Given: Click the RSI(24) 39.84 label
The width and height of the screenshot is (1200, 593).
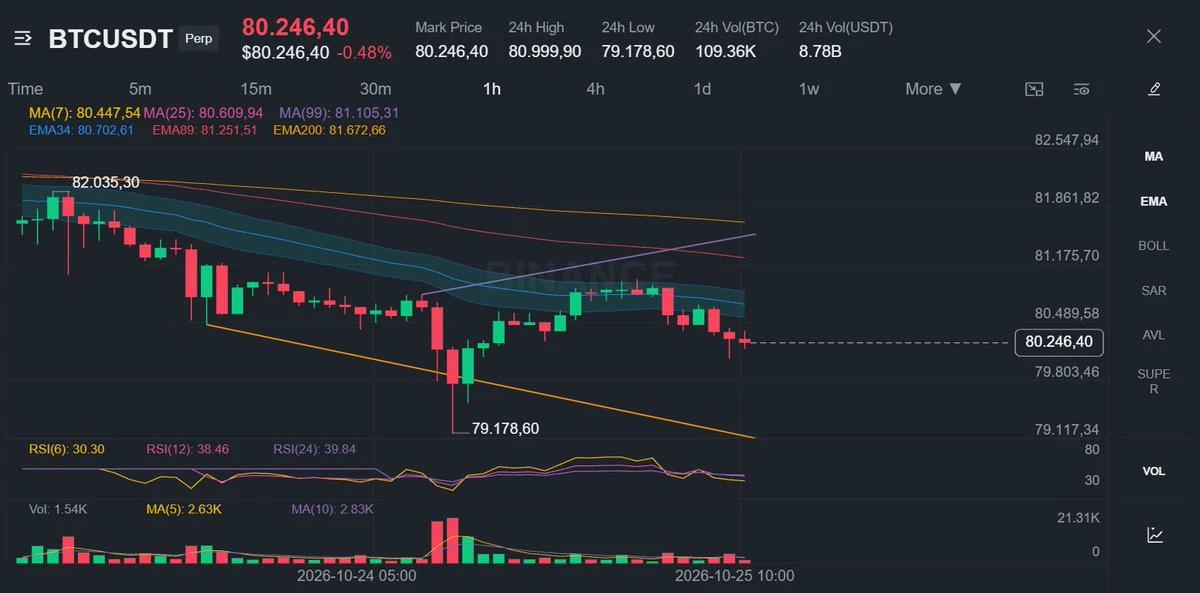Looking at the screenshot, I should click(x=314, y=449).
